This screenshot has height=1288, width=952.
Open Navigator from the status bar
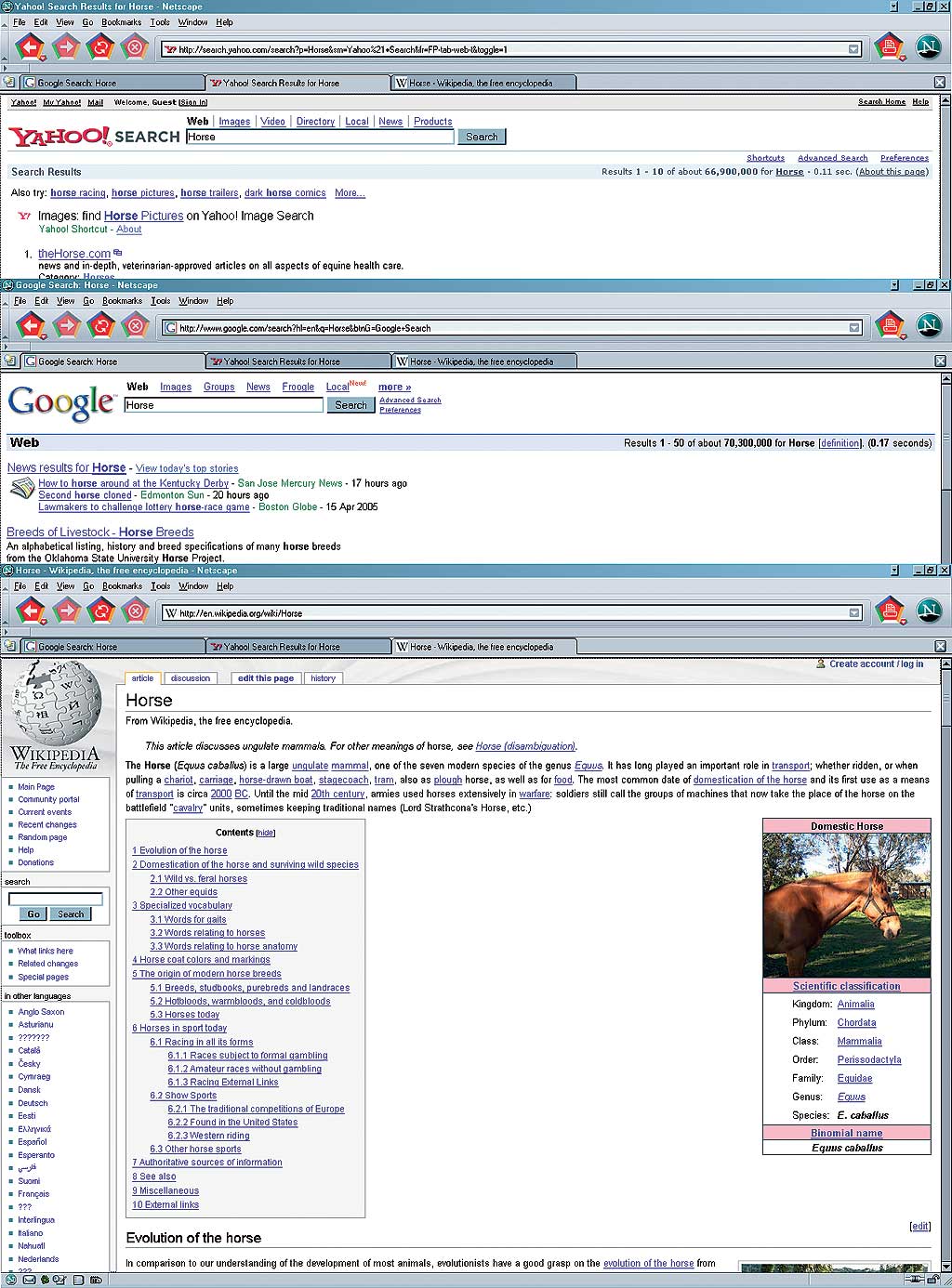coord(10,1280)
